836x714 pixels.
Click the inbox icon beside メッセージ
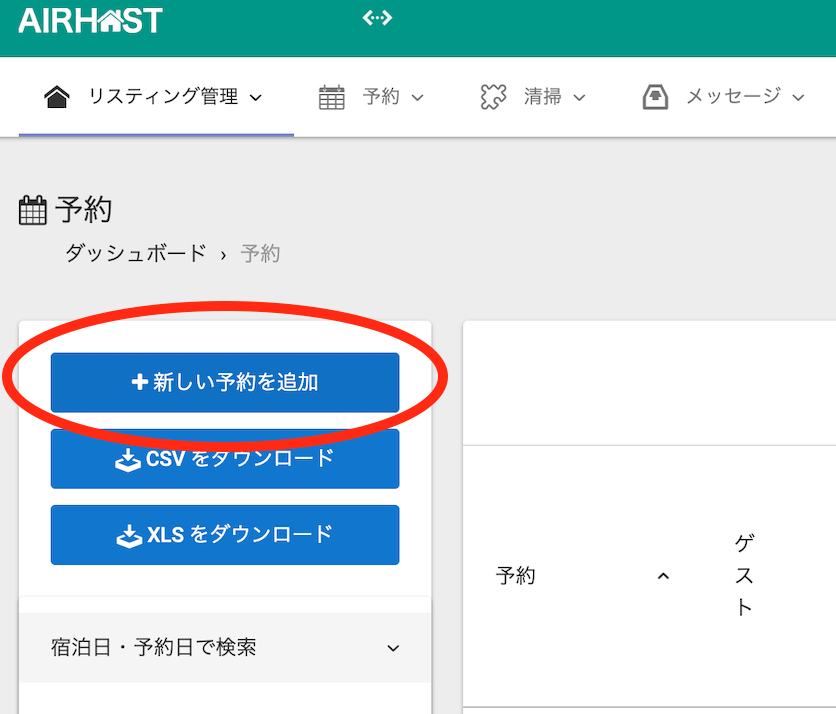point(655,97)
